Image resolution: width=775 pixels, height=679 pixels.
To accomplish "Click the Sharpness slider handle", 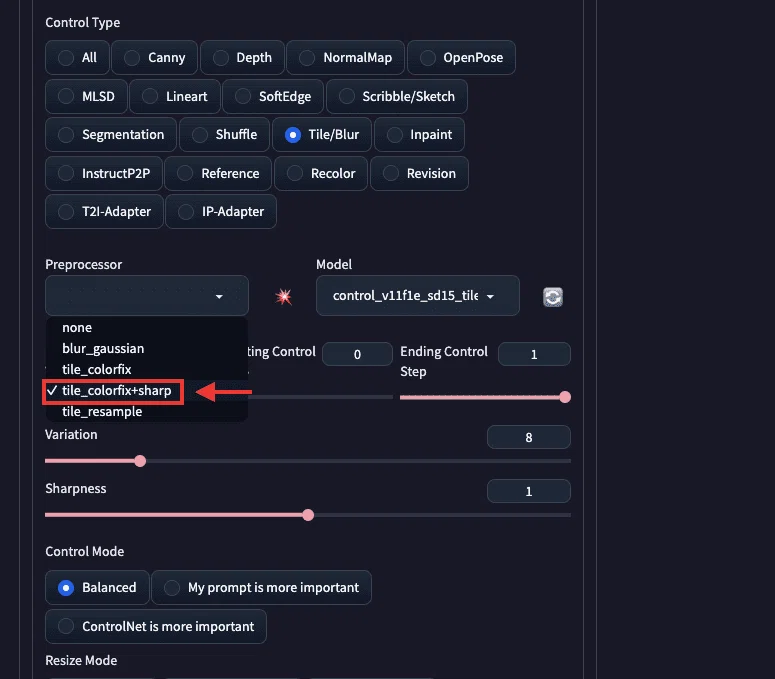I will (308, 515).
